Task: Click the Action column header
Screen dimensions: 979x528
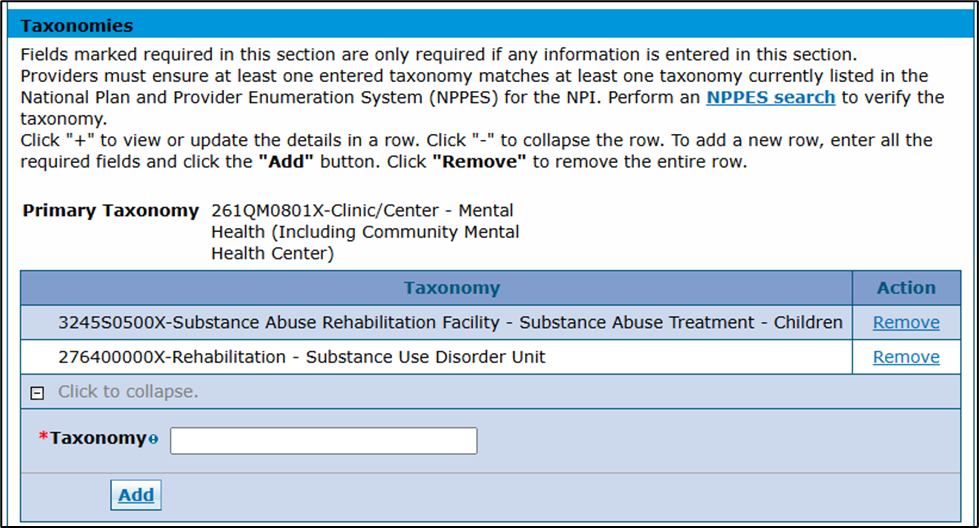Action: [x=906, y=288]
